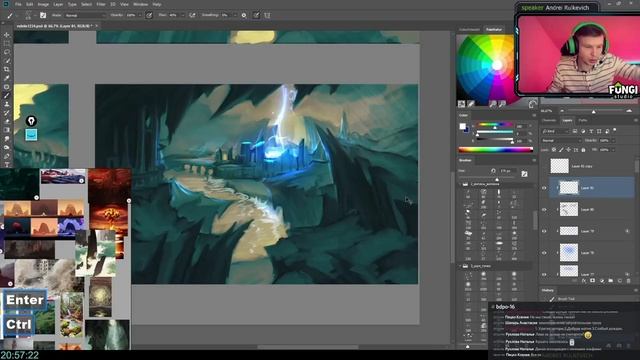Click the brush size input field
640x360 pixels.
click(x=507, y=171)
